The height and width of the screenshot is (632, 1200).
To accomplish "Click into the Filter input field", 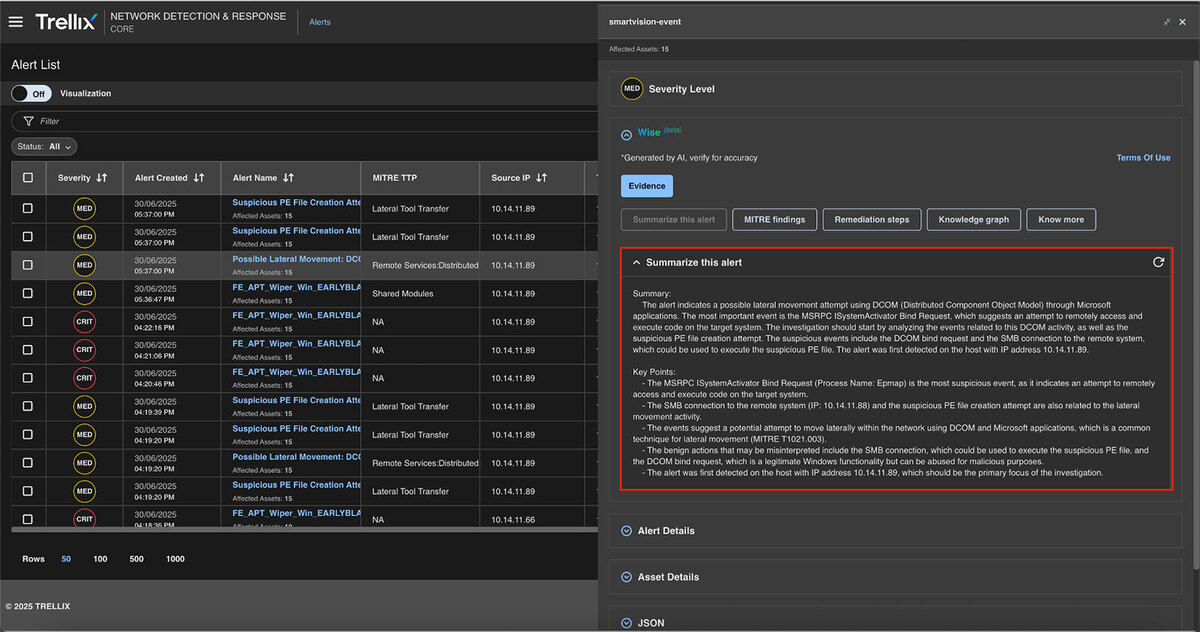I will point(305,121).
